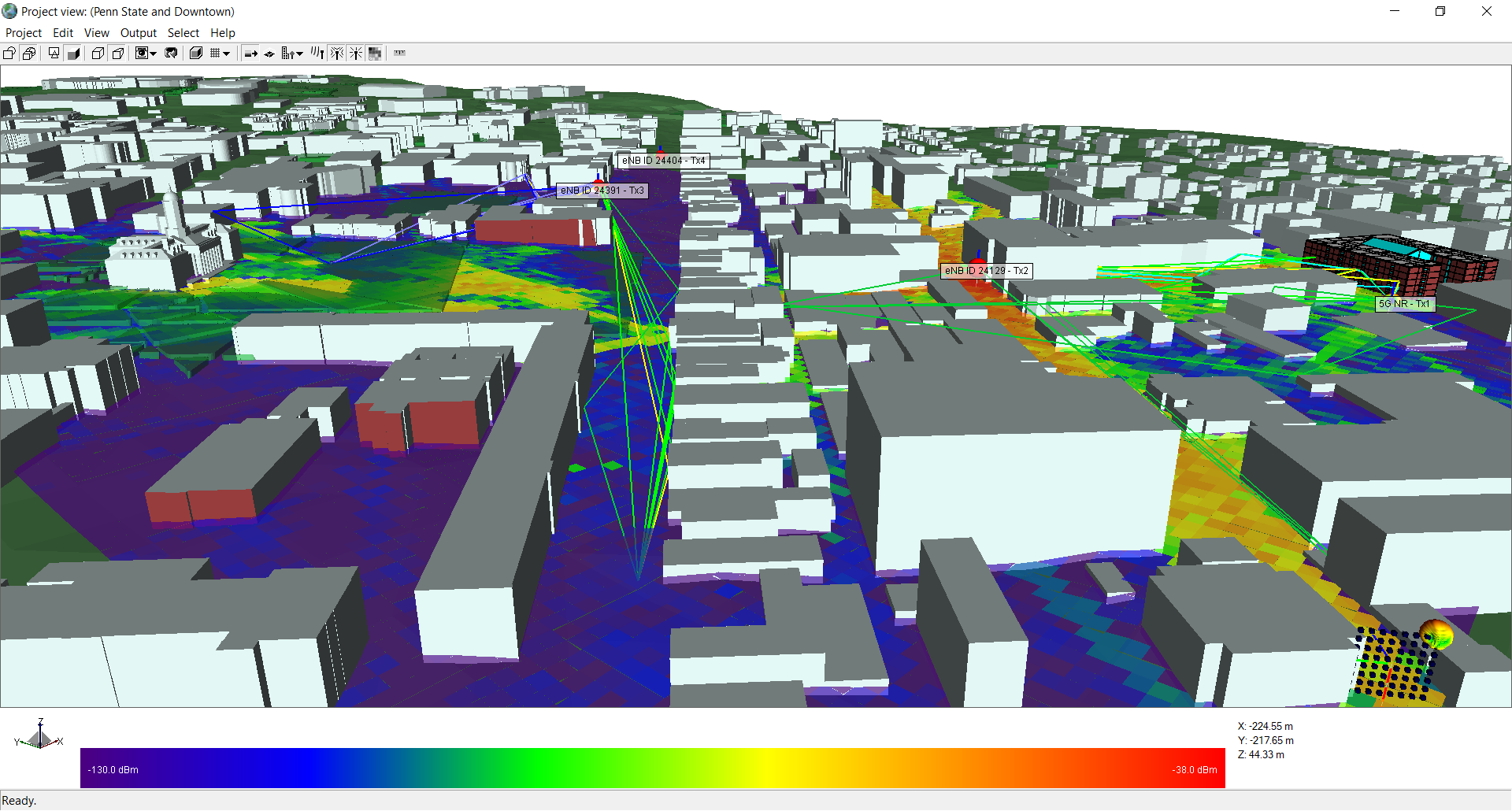Open dropdown next to eye view icon
The width and height of the screenshot is (1512, 811).
pos(154,54)
